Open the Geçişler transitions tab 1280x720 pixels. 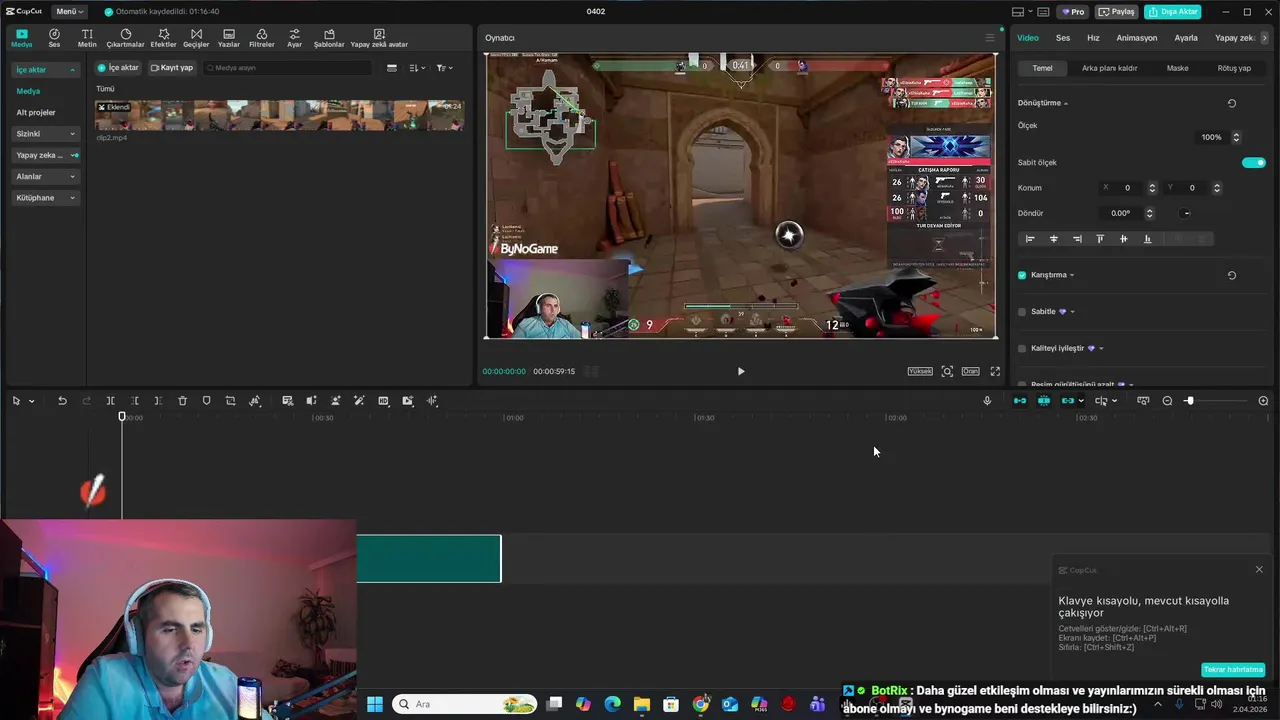(x=196, y=38)
